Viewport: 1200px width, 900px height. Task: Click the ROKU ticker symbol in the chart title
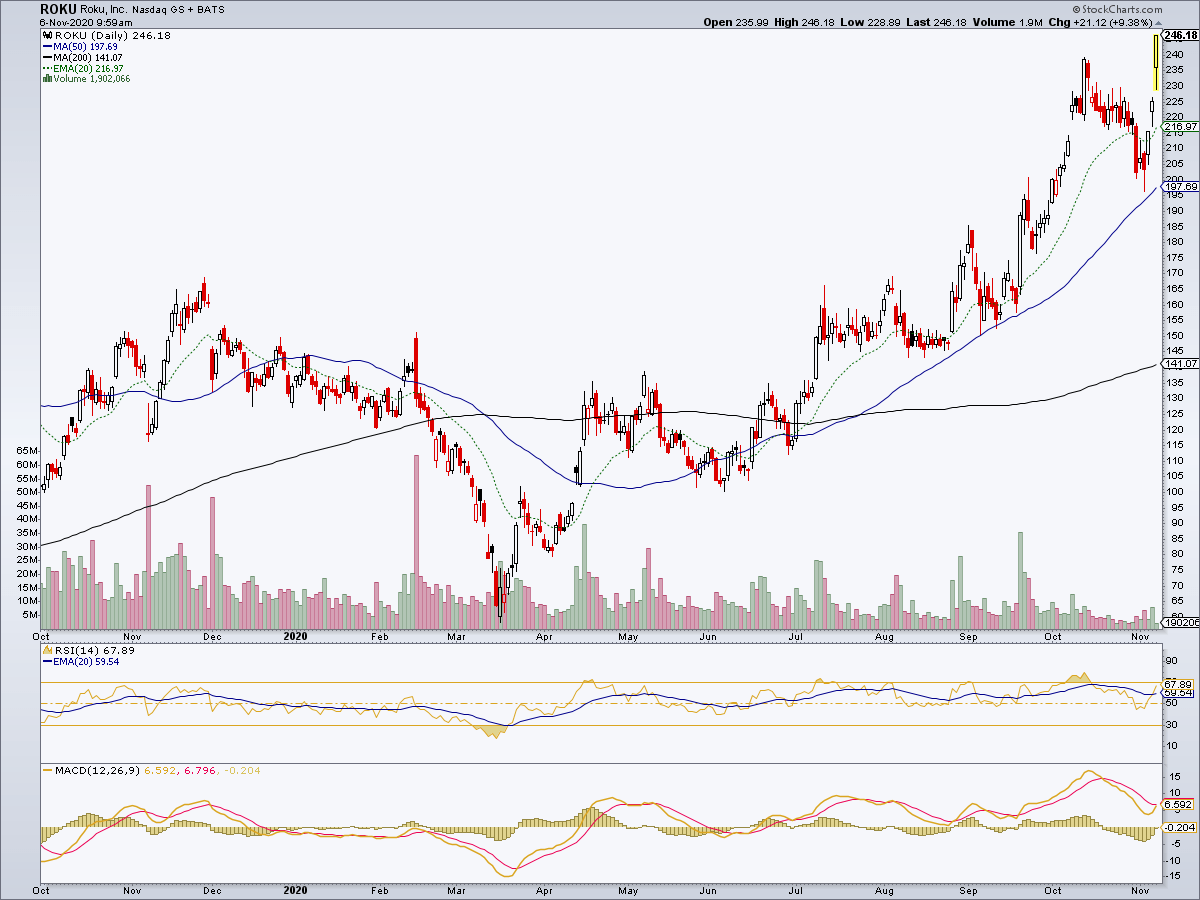point(58,8)
